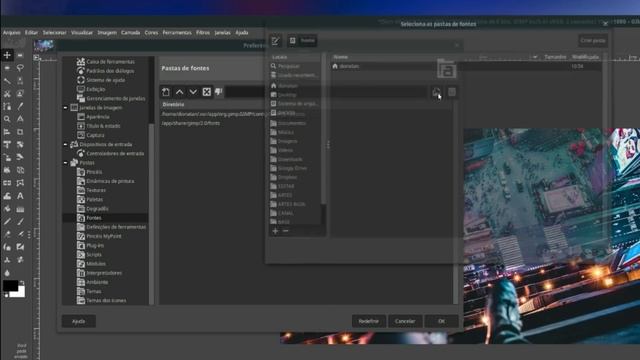This screenshot has width=640, height=360.
Task: Click the Redefinir button
Action: [x=369, y=321]
